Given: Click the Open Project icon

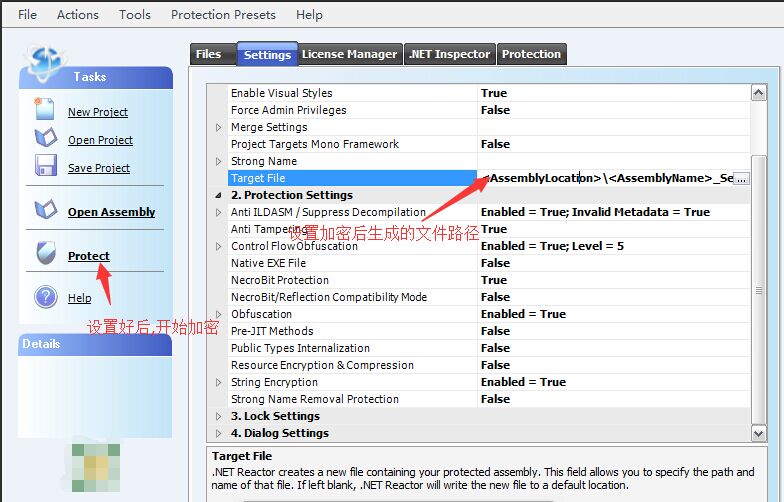Looking at the screenshot, I should tap(46, 138).
